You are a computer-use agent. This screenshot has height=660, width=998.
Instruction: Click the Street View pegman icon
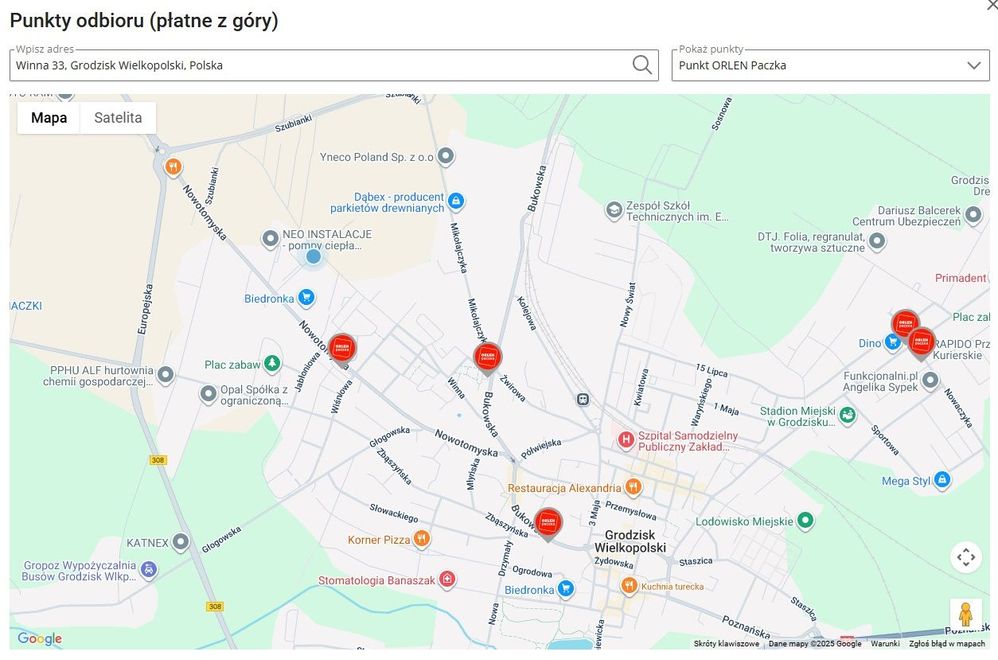pos(966,614)
